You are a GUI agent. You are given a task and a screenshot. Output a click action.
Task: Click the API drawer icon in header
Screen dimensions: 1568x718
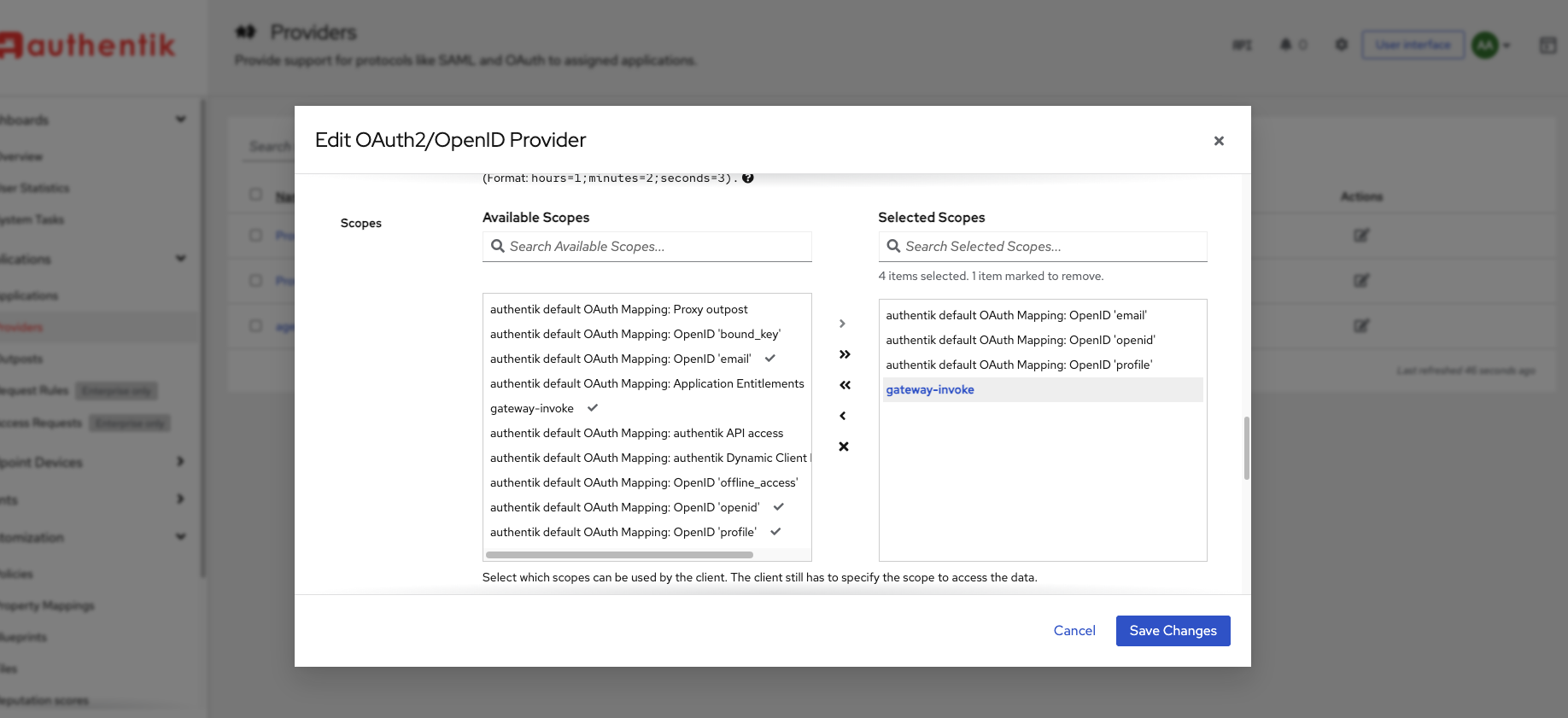coord(1242,44)
